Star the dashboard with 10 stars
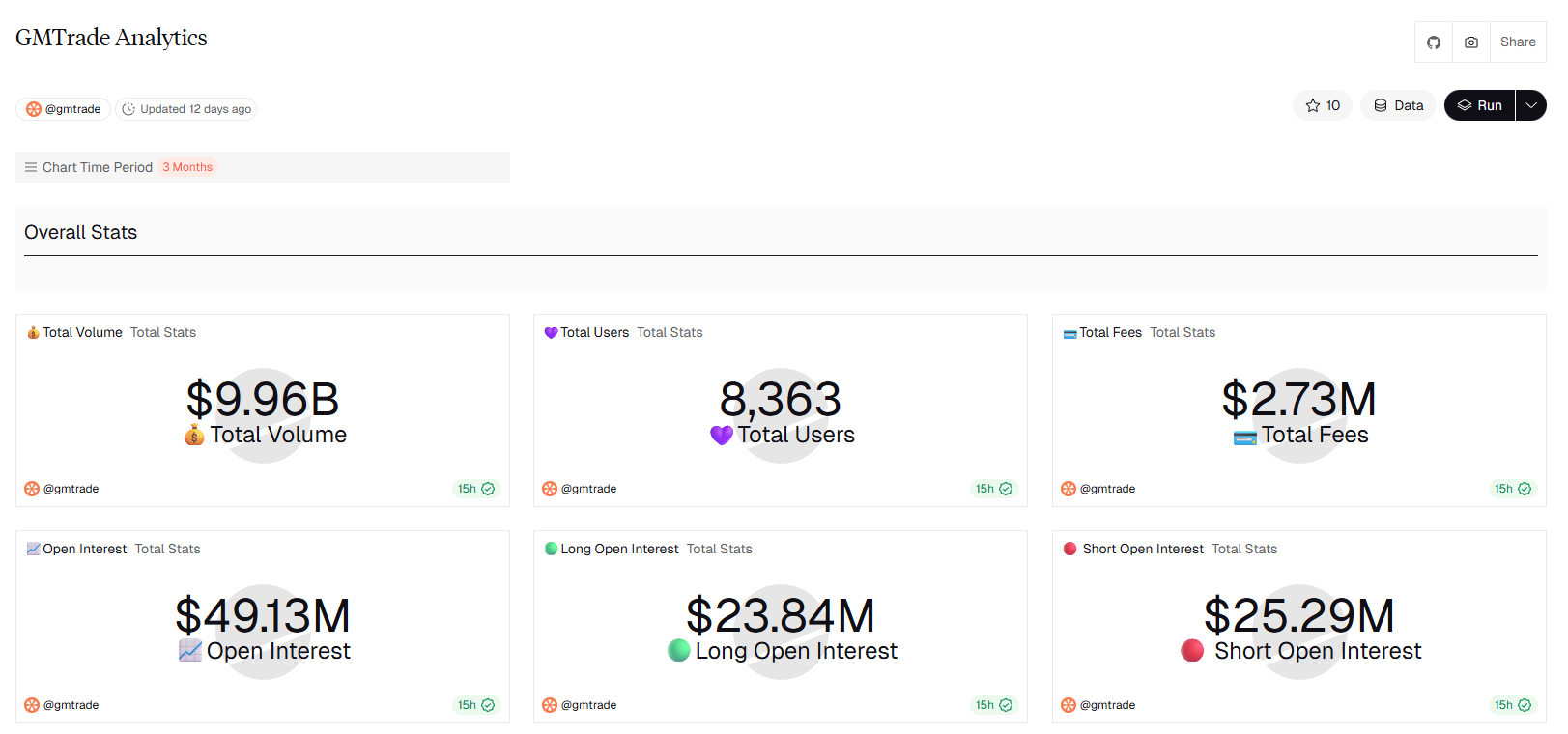Viewport: 1568px width, 734px height. pos(1323,105)
